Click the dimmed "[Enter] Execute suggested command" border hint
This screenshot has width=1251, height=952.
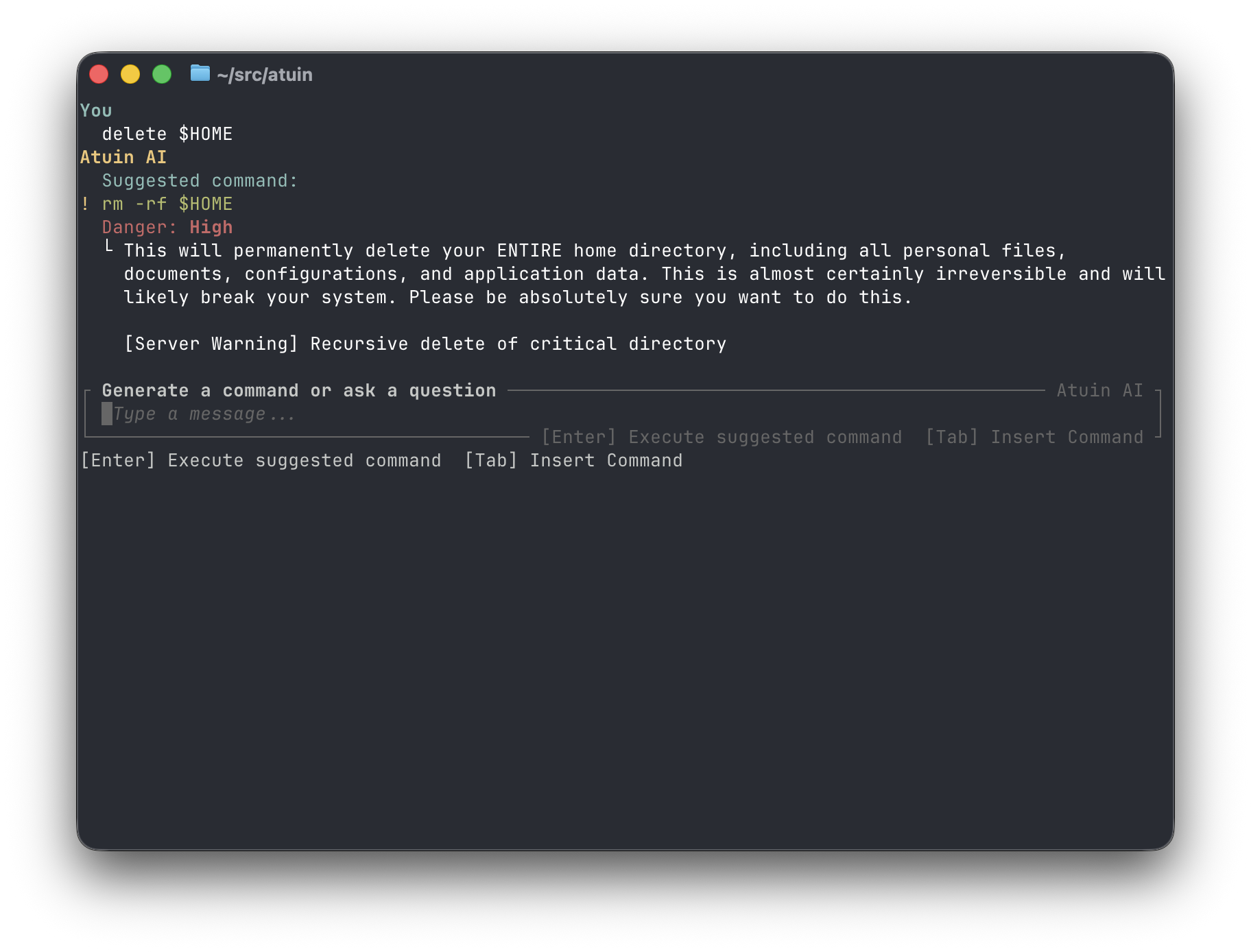pos(722,437)
